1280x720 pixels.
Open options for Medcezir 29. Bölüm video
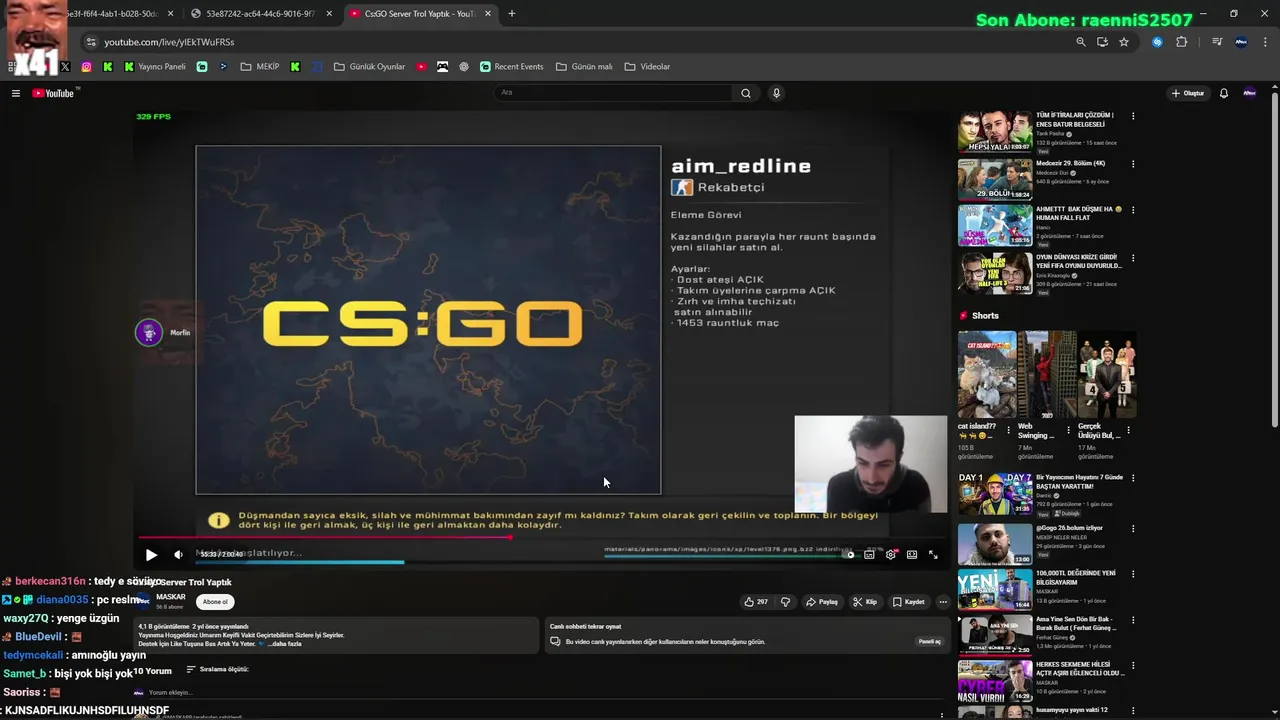tap(1133, 164)
